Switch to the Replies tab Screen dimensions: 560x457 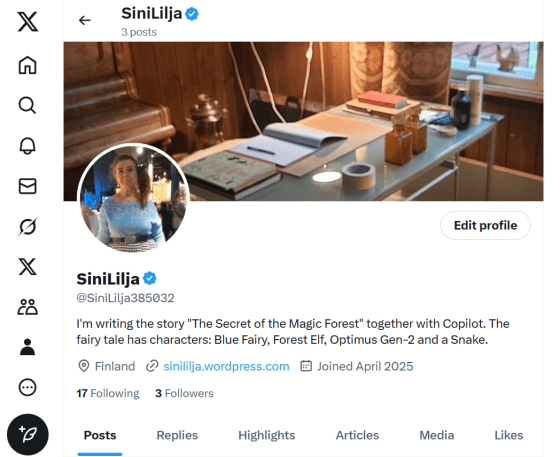click(177, 435)
